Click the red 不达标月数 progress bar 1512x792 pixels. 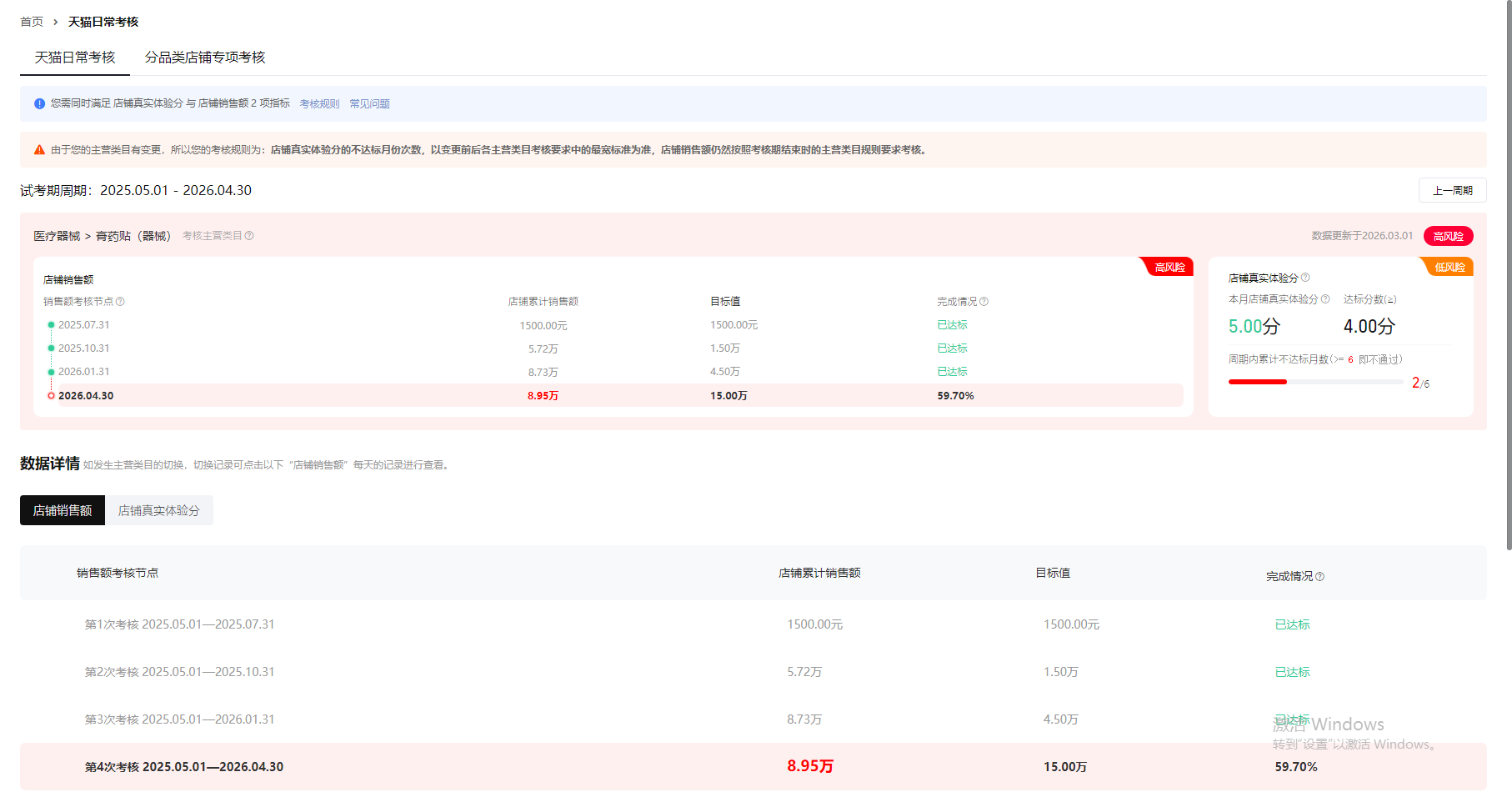[x=1258, y=382]
